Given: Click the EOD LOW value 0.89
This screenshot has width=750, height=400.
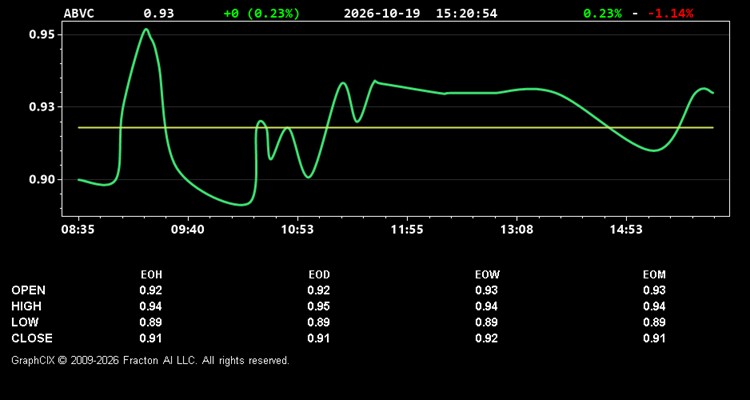Looking at the screenshot, I should click(x=319, y=322).
